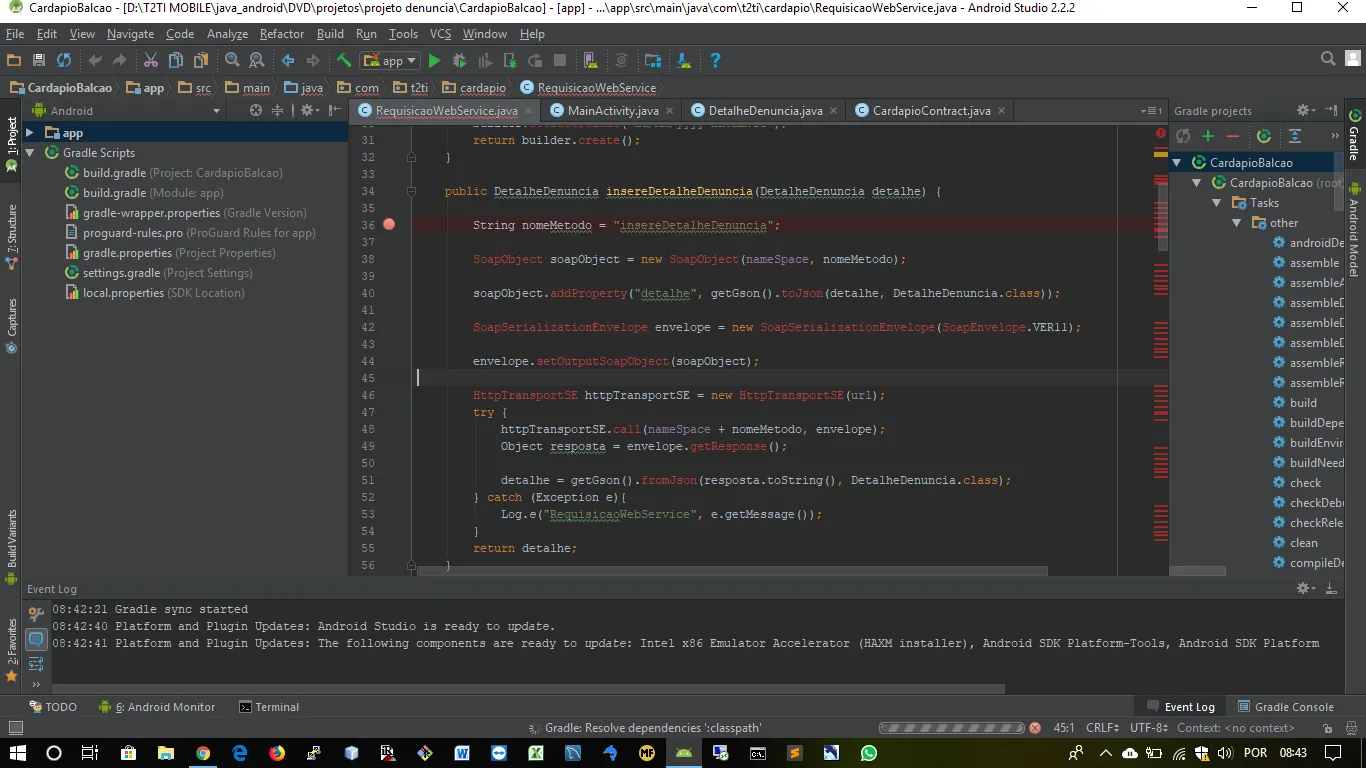
Task: Click the green Run app button
Action: point(434,61)
